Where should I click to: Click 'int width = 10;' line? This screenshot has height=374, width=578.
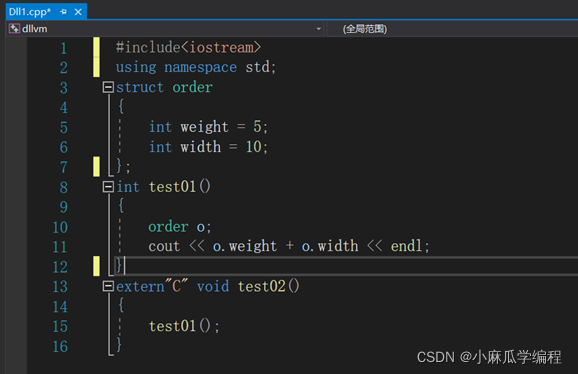208,147
